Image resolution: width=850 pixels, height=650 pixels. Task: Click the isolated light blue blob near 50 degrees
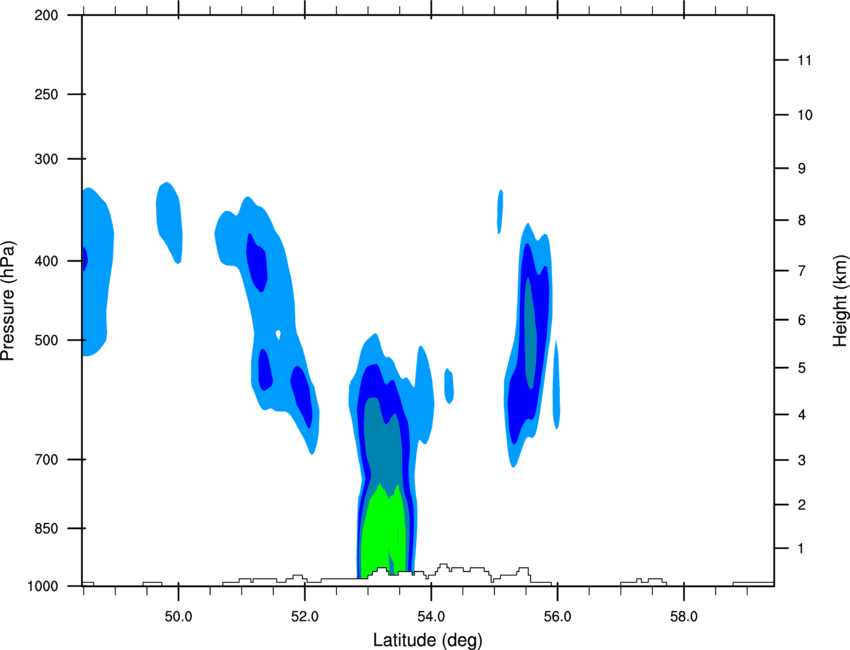pos(169,222)
